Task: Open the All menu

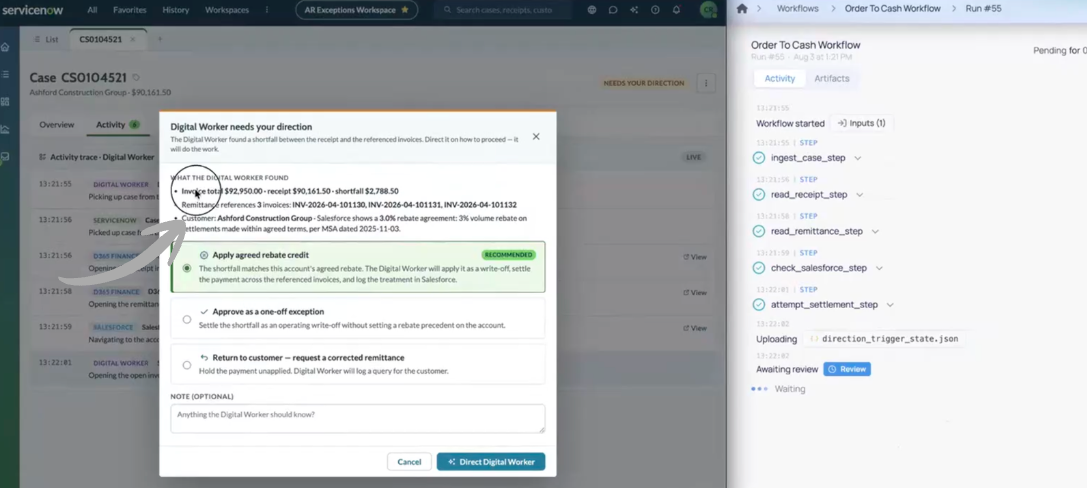Action: [92, 10]
